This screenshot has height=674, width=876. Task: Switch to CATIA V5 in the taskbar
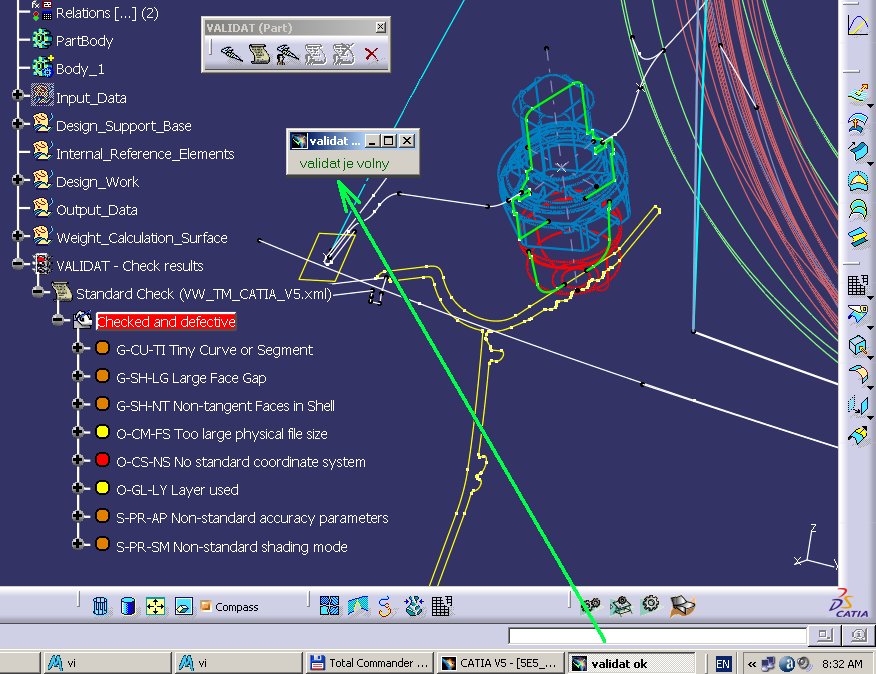coord(501,663)
